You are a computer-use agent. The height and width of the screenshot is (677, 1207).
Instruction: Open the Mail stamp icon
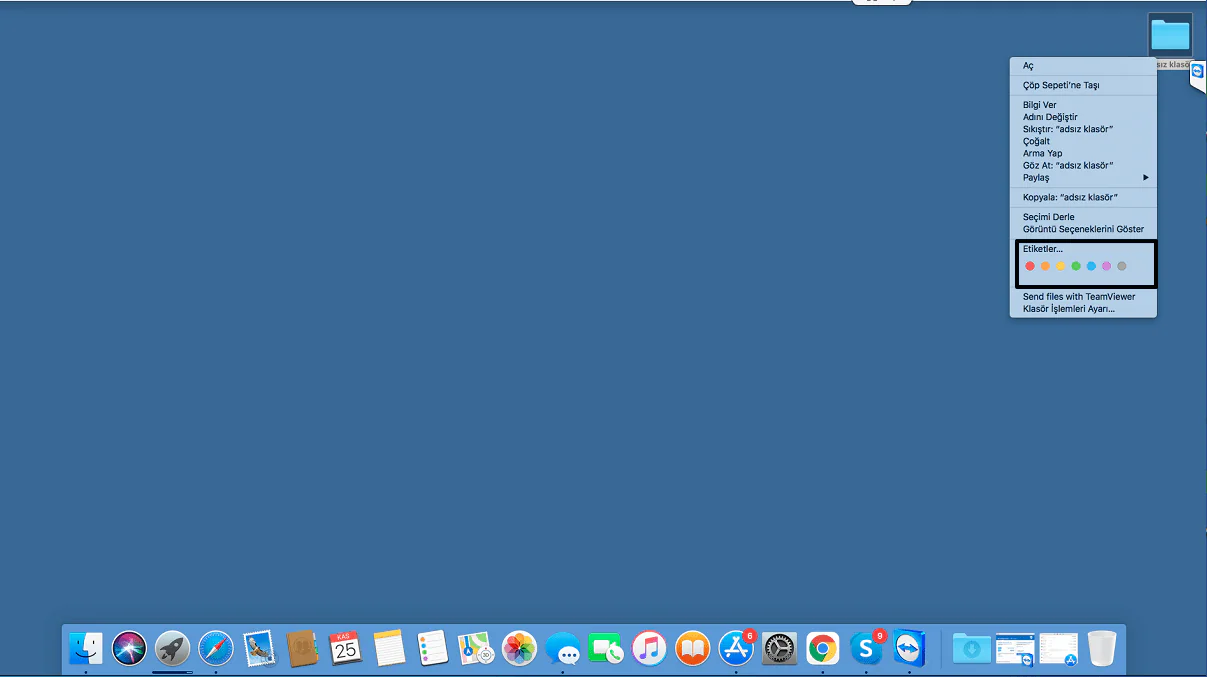coord(259,648)
